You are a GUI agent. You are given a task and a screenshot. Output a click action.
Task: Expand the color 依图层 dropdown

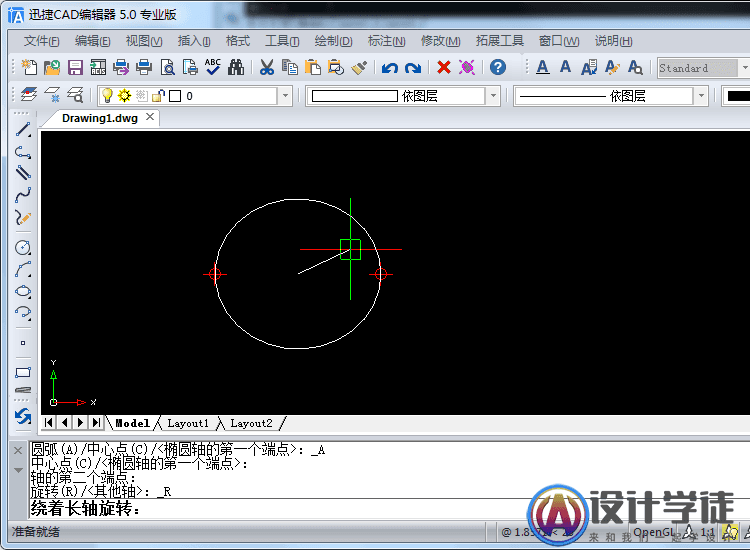click(x=493, y=96)
